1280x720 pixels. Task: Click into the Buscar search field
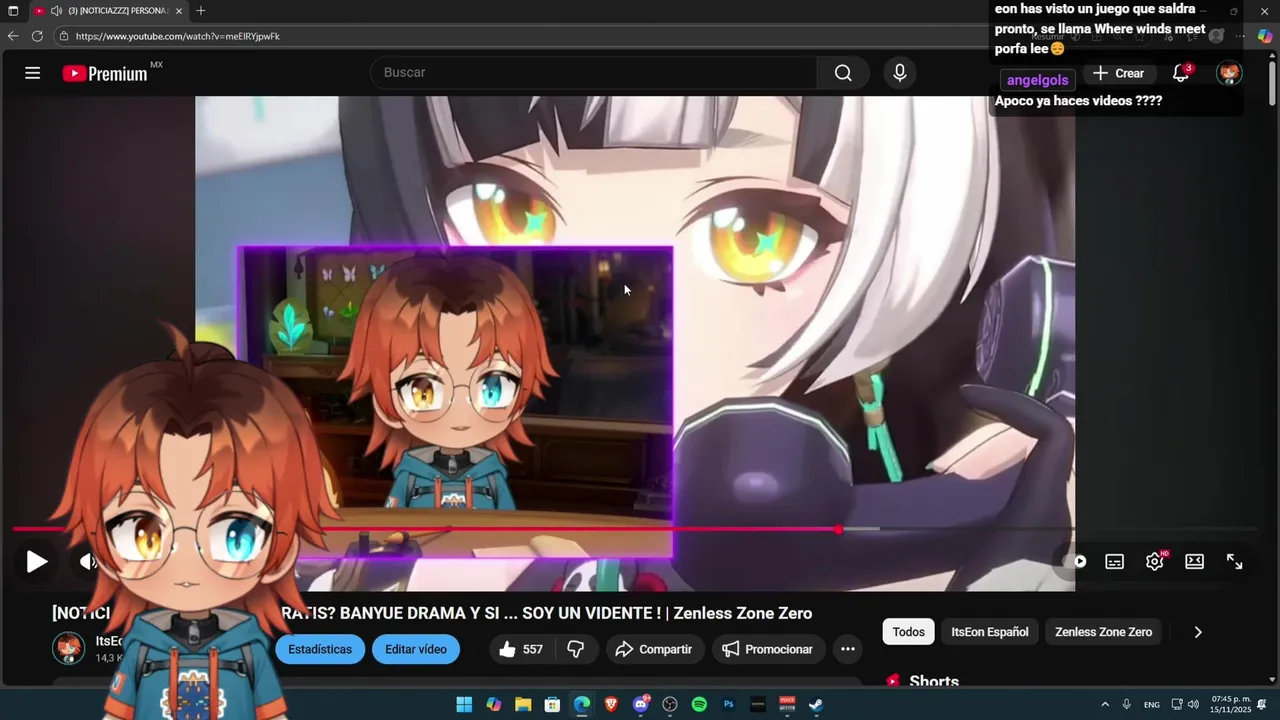pyautogui.click(x=594, y=73)
